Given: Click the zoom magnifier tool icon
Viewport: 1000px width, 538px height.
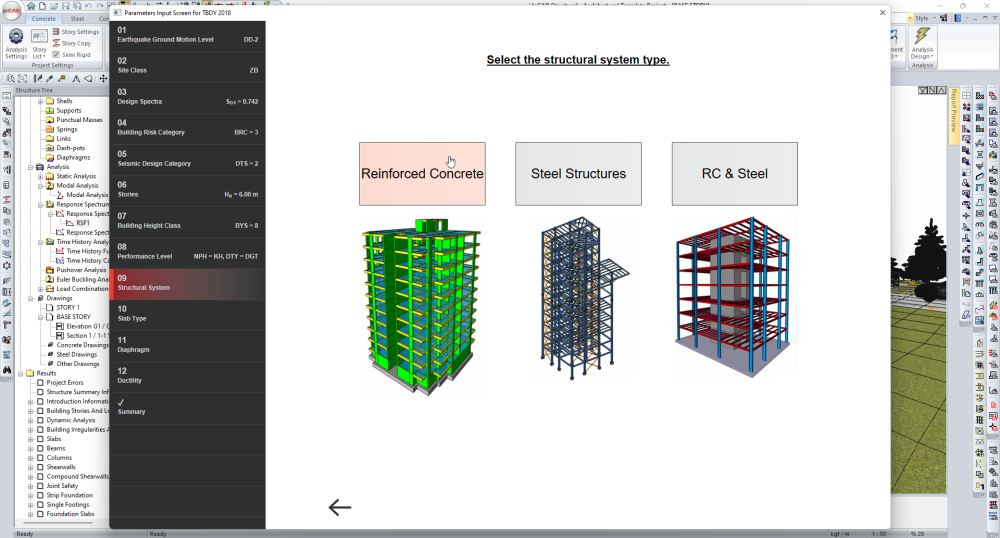Looking at the screenshot, I should coord(10,78).
